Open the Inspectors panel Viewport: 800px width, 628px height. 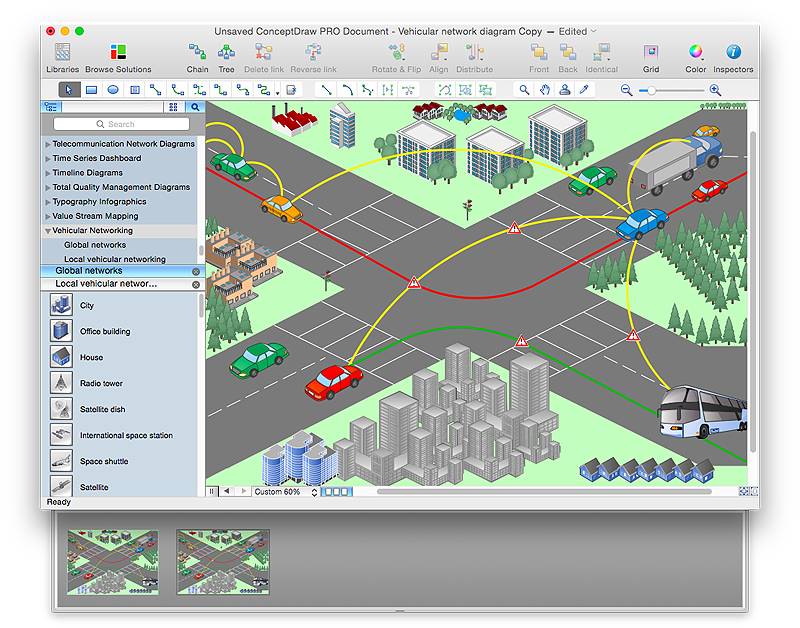tap(733, 58)
